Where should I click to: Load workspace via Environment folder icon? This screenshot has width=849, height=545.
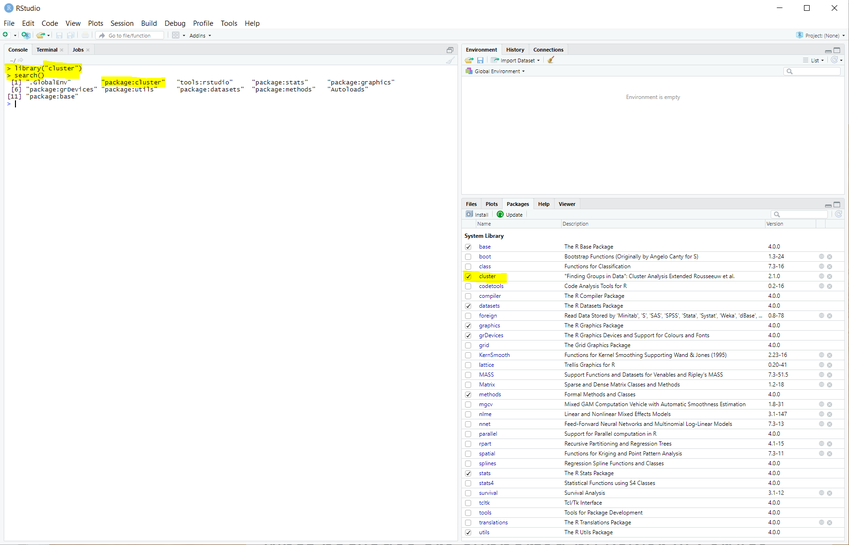(469, 60)
